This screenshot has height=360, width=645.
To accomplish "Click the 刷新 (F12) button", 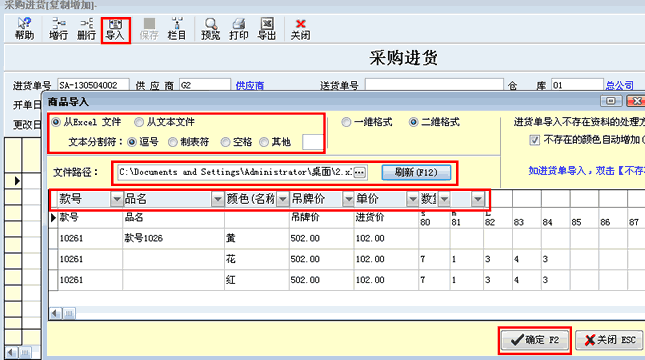I will pyautogui.click(x=416, y=172).
